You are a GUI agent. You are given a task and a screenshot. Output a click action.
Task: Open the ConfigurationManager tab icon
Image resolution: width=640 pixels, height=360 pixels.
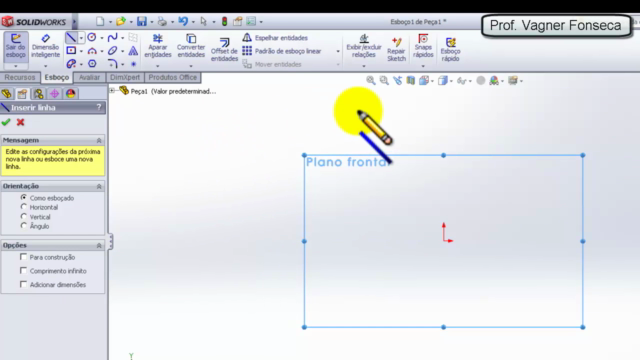point(38,94)
